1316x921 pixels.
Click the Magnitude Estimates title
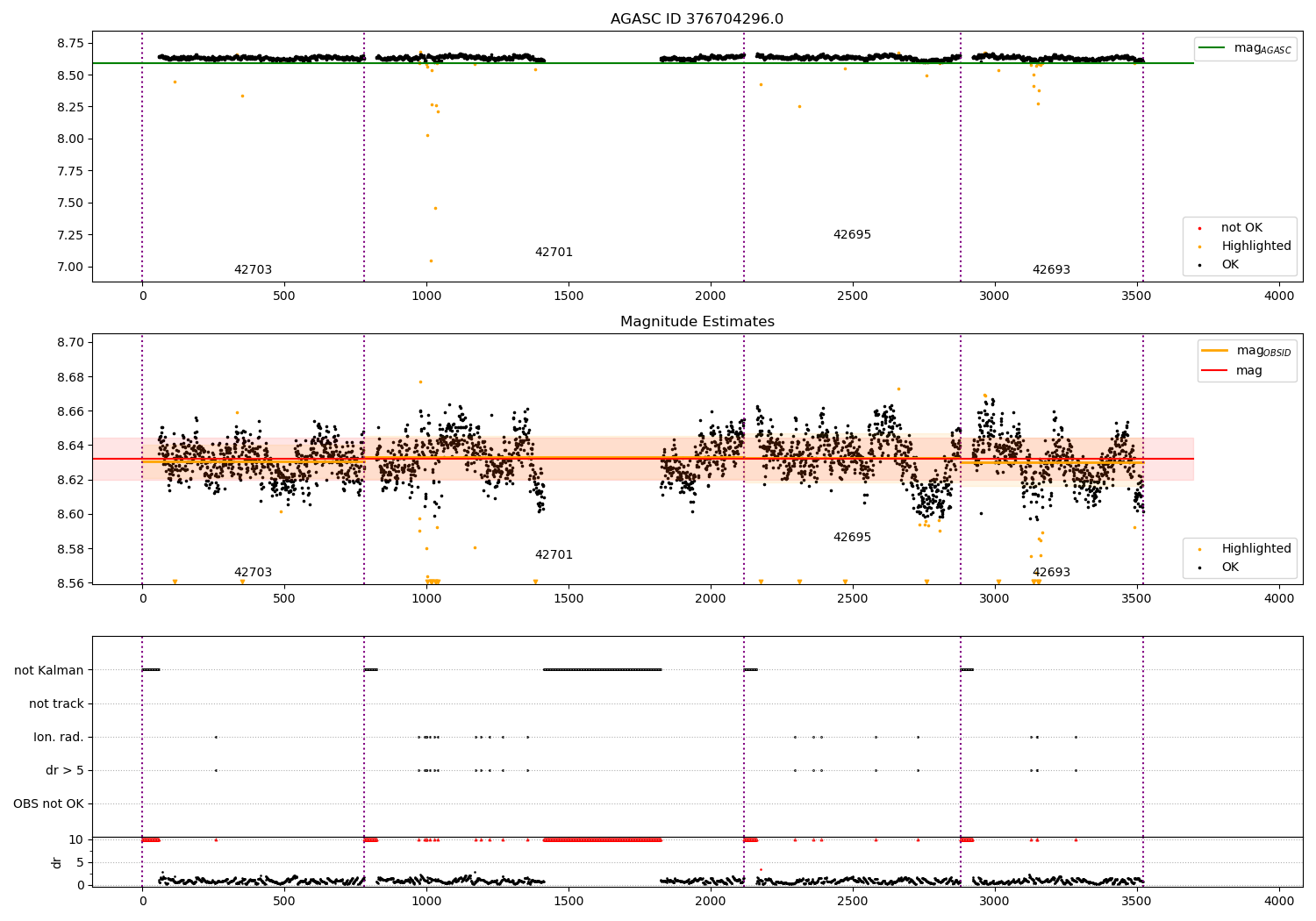pyautogui.click(x=697, y=322)
